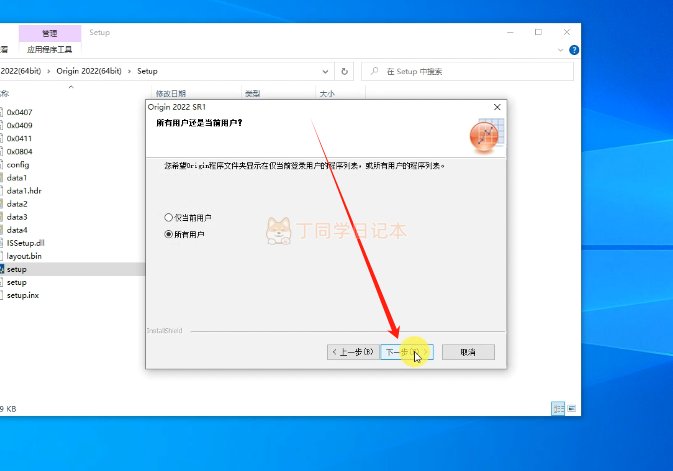This screenshot has height=471, width=673.
Task: Select the layout.bin file
Action: click(24, 256)
